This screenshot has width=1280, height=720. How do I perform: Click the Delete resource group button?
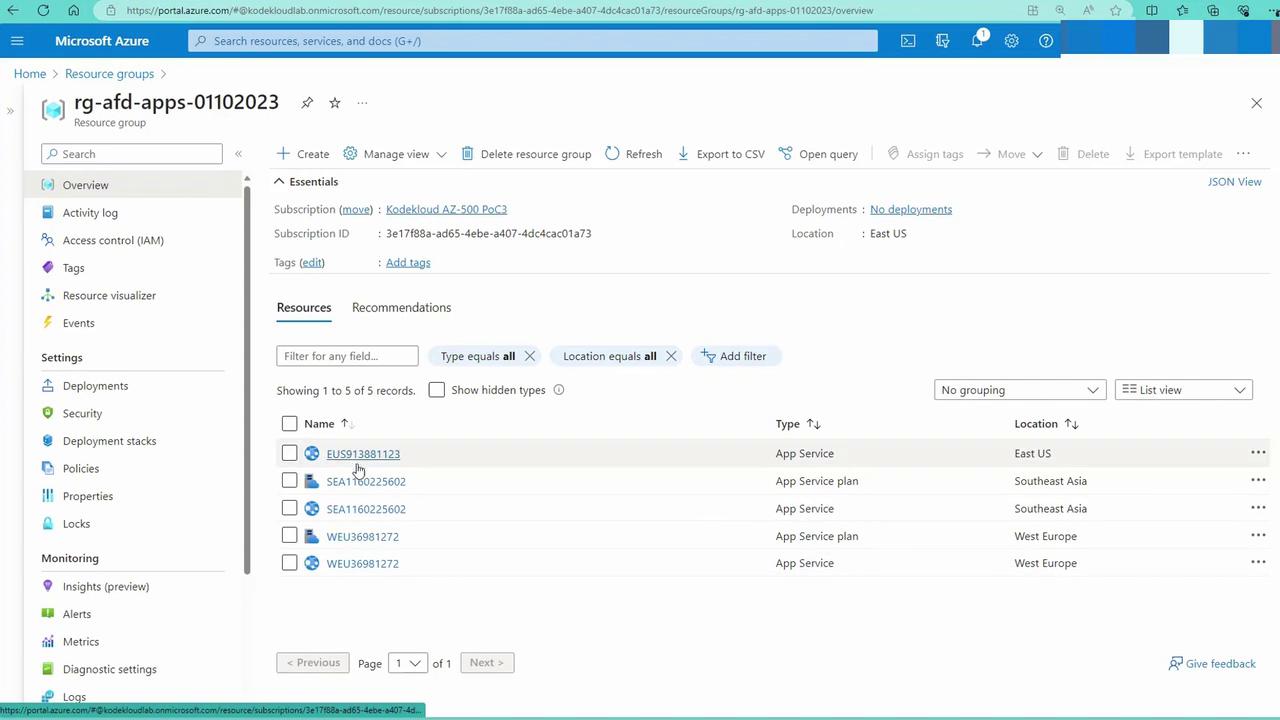pos(526,154)
